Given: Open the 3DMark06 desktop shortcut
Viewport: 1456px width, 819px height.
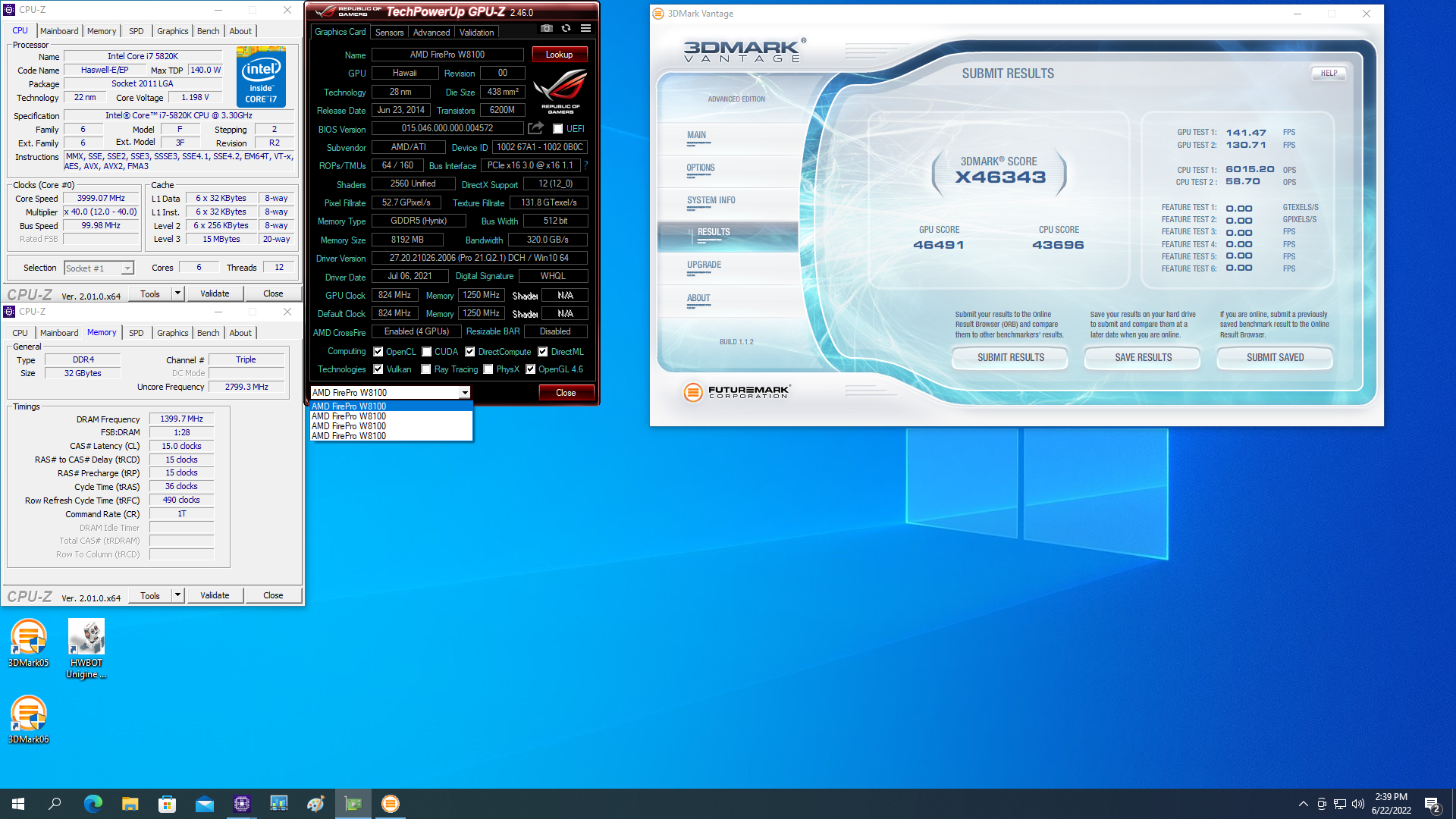Looking at the screenshot, I should pos(29,720).
